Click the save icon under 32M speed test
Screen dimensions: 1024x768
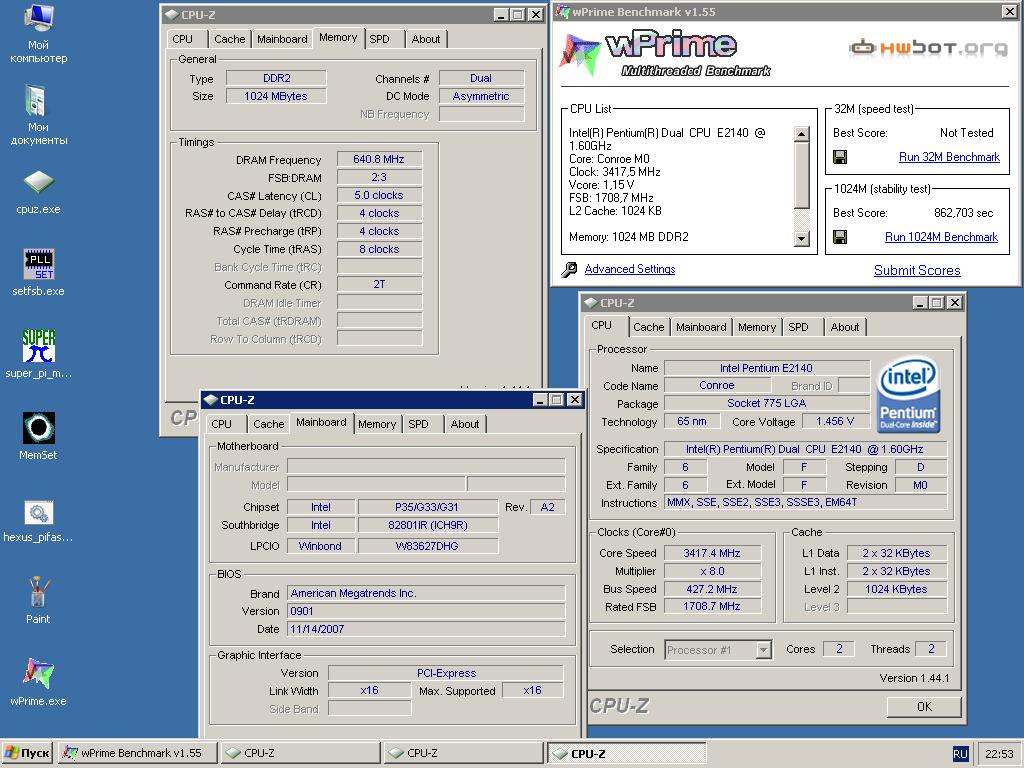point(840,157)
